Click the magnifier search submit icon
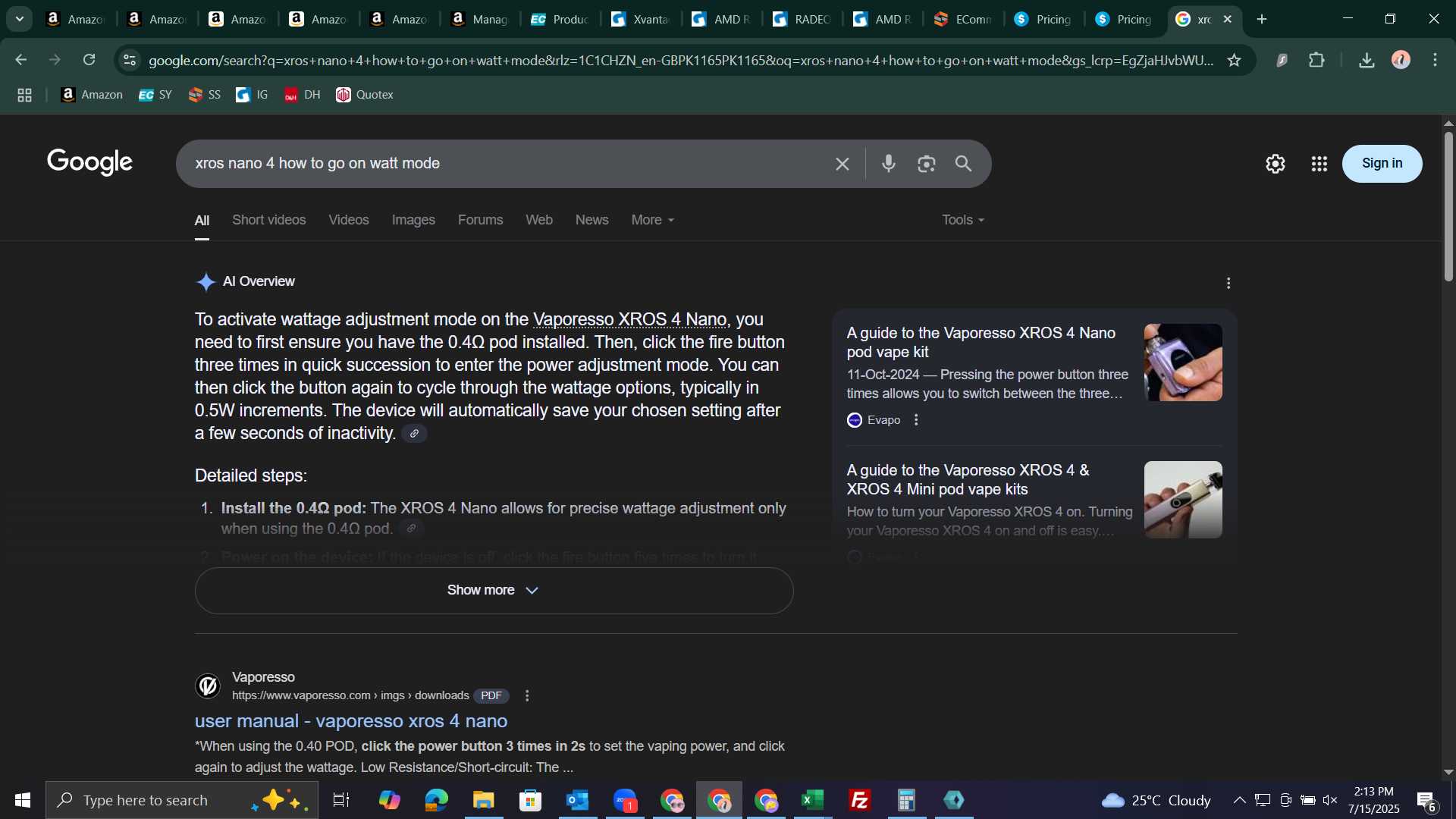Viewport: 1456px width, 819px height. coord(963,164)
